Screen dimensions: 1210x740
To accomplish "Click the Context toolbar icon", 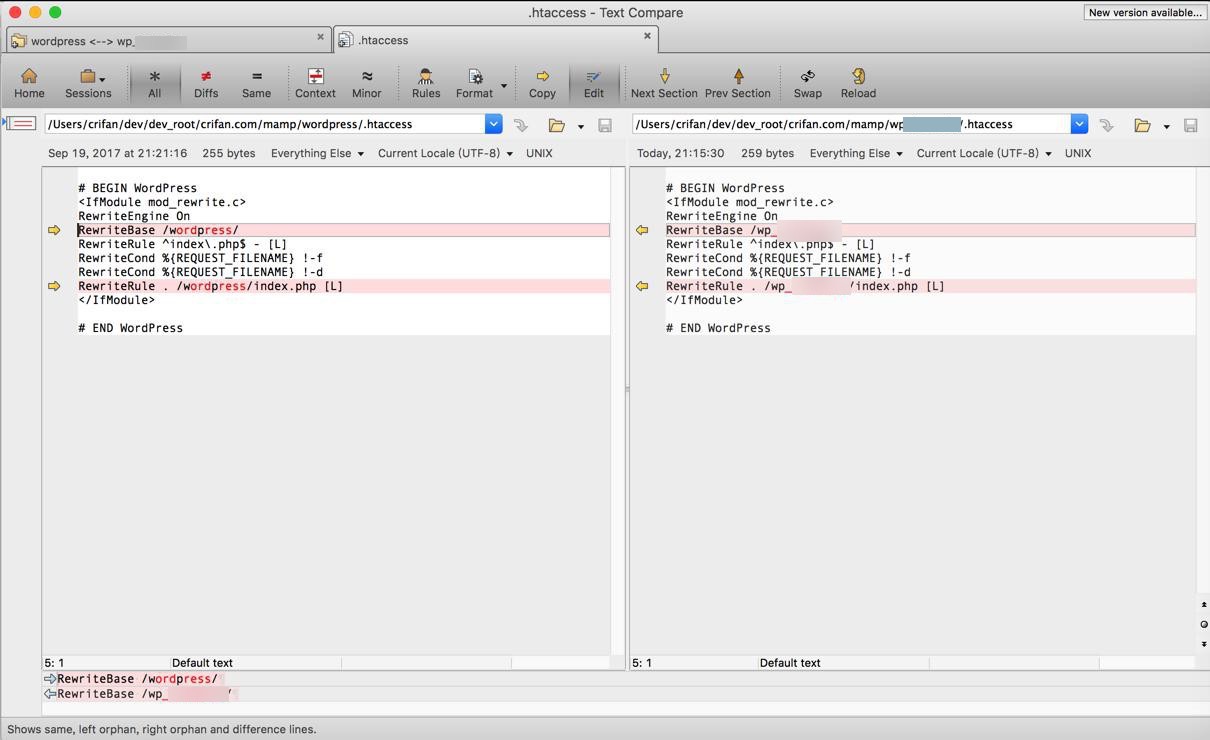I will tap(315, 83).
